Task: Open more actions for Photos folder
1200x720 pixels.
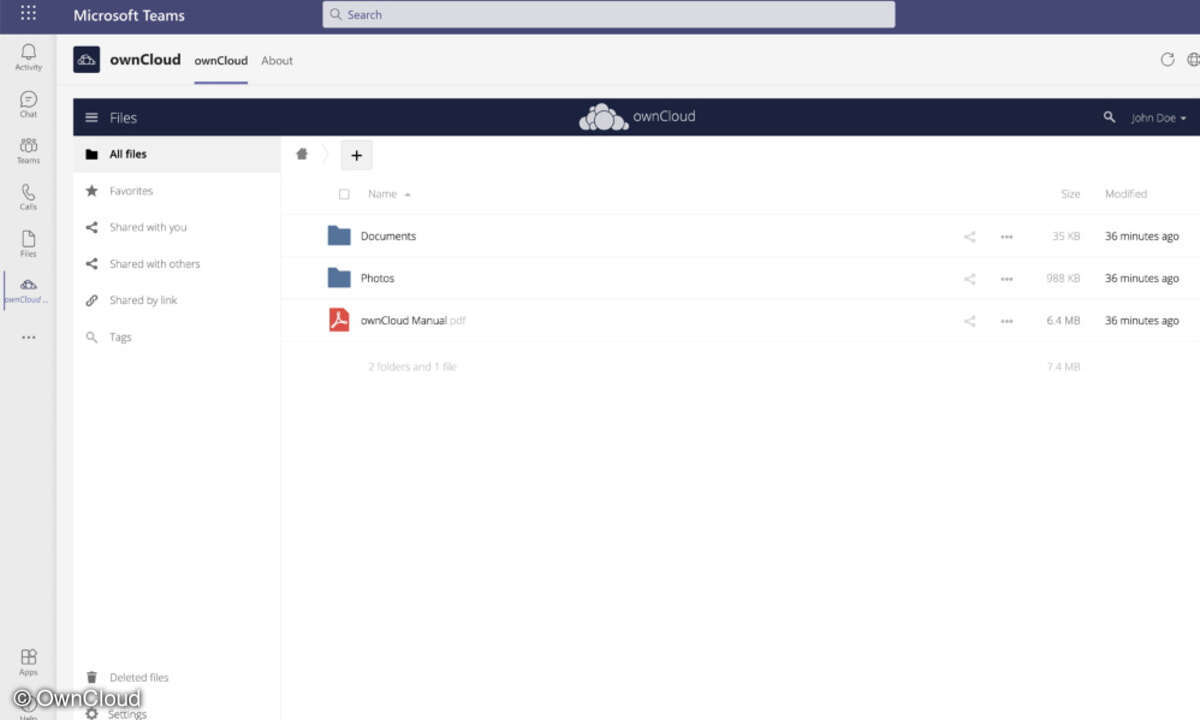Action: (x=1006, y=279)
